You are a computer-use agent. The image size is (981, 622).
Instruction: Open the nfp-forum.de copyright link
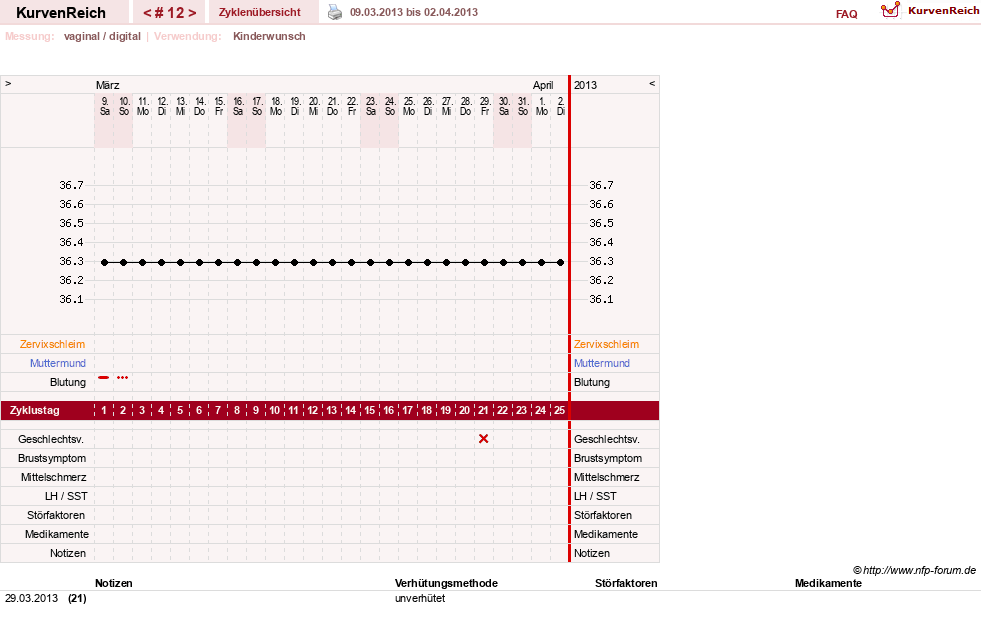coord(914,570)
